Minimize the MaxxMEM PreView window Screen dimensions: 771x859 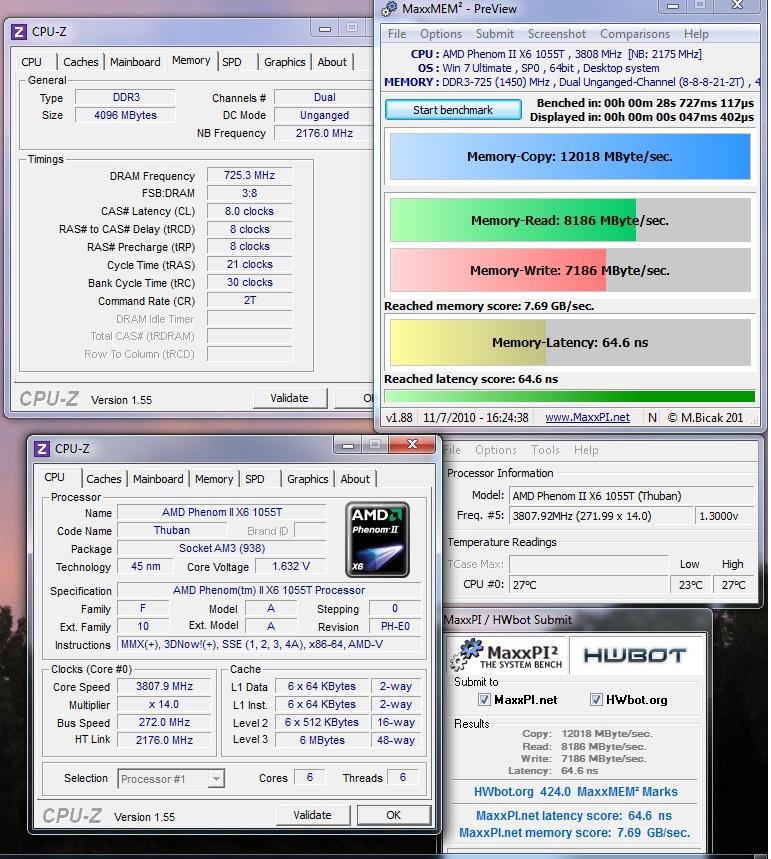(673, 6)
